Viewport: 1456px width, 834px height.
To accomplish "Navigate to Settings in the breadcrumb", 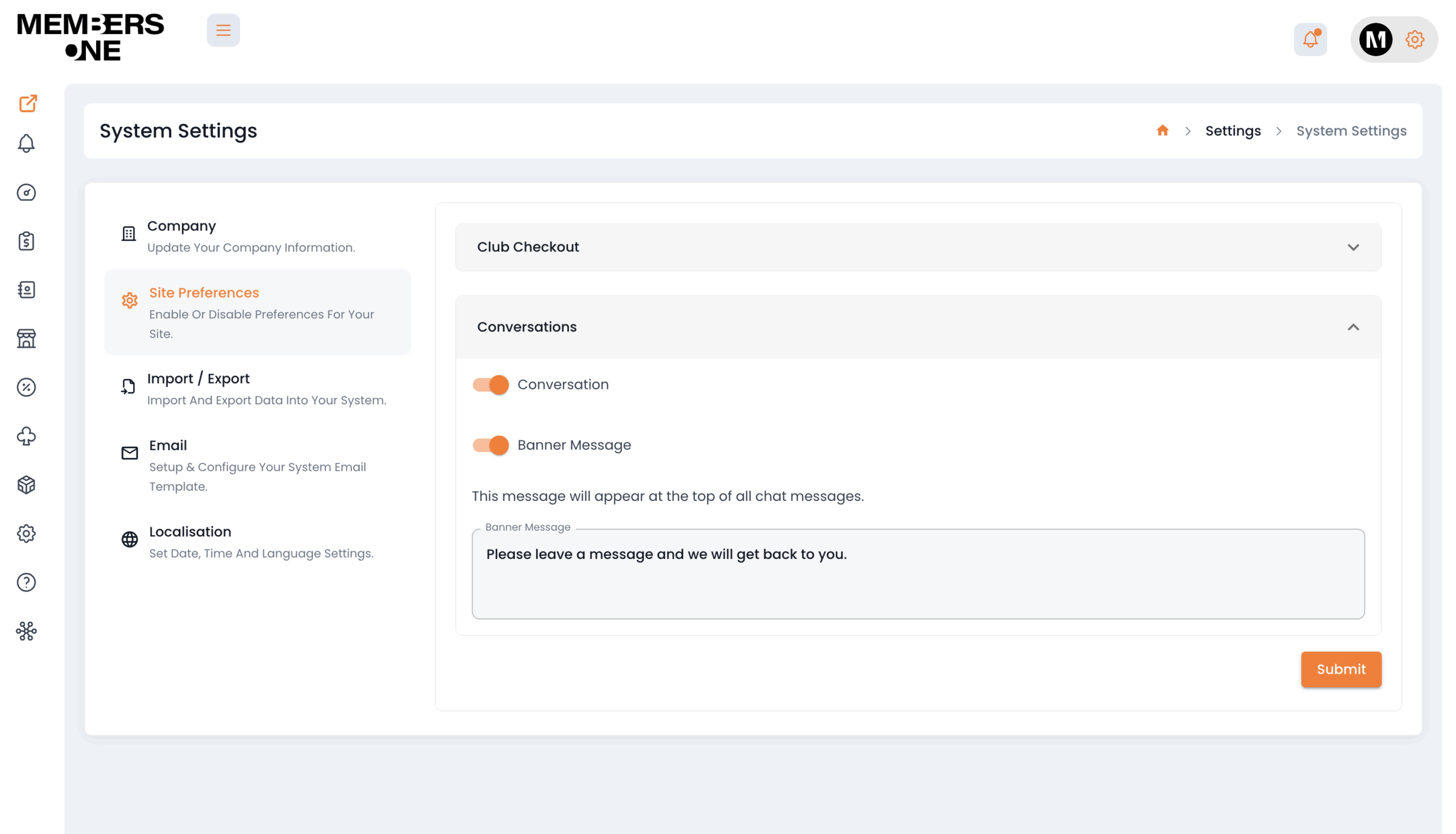I will coord(1232,131).
